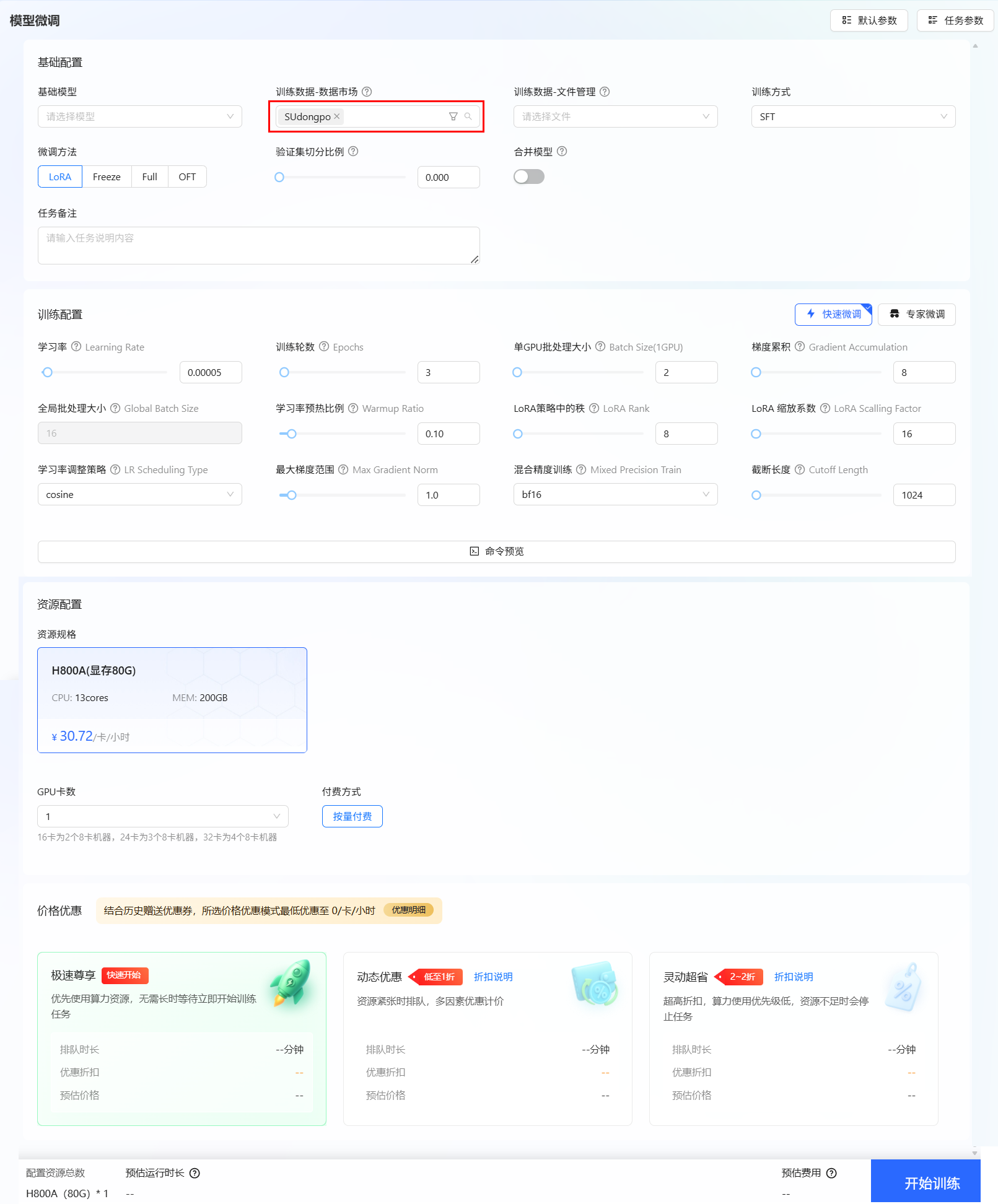Select the Freeze fine-tuning method
This screenshot has width=998, height=1204.
[x=107, y=177]
